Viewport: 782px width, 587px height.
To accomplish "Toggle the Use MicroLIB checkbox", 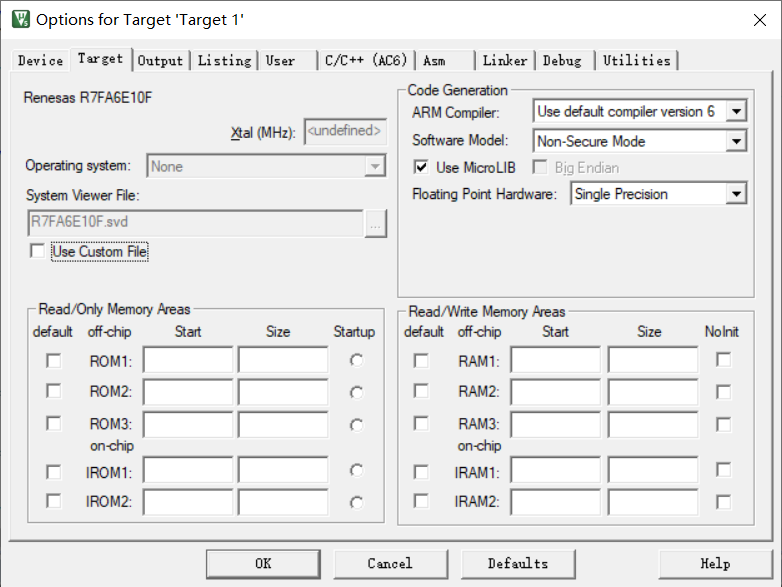I will pyautogui.click(x=421, y=167).
